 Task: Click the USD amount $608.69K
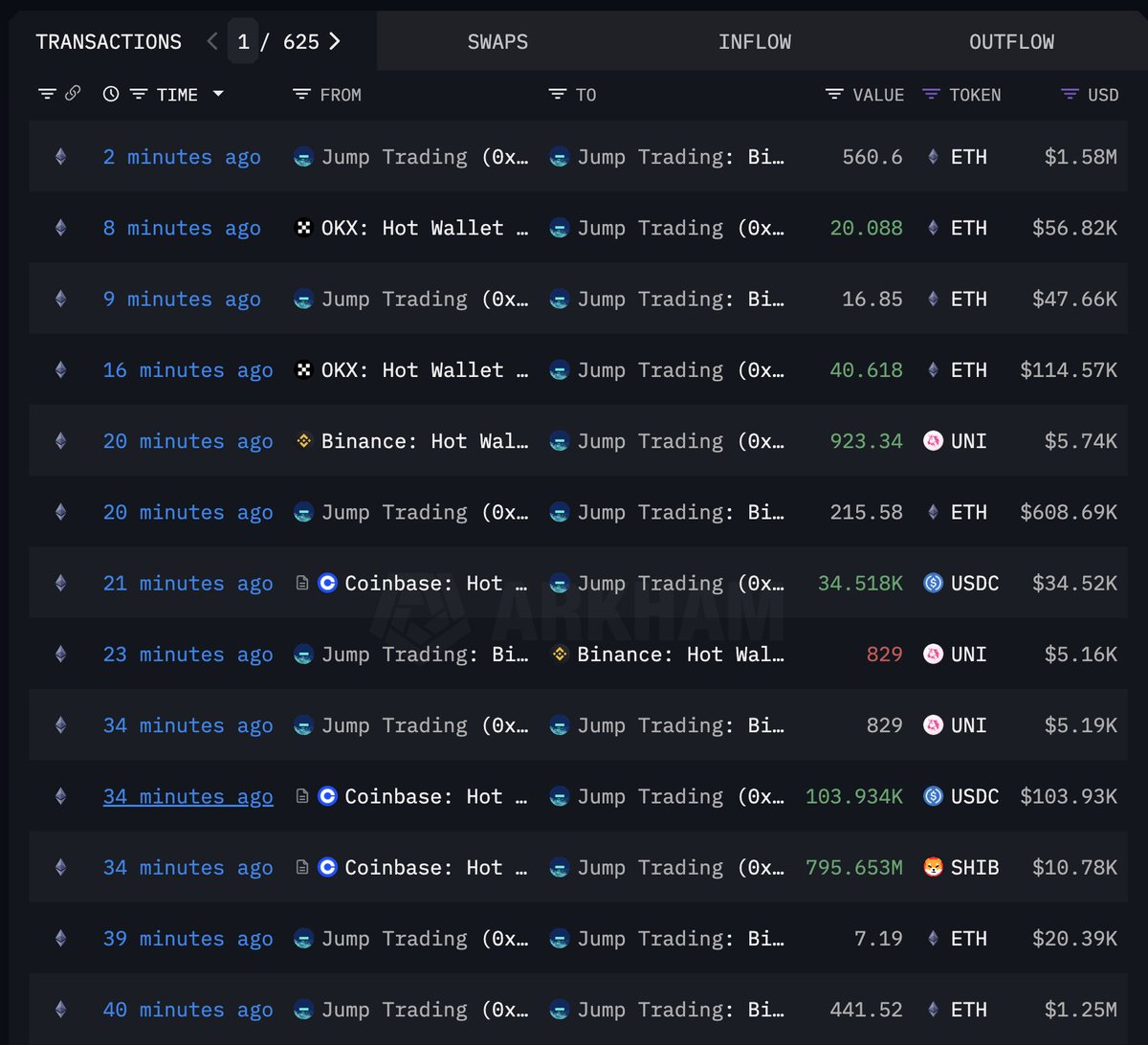pos(1069,512)
